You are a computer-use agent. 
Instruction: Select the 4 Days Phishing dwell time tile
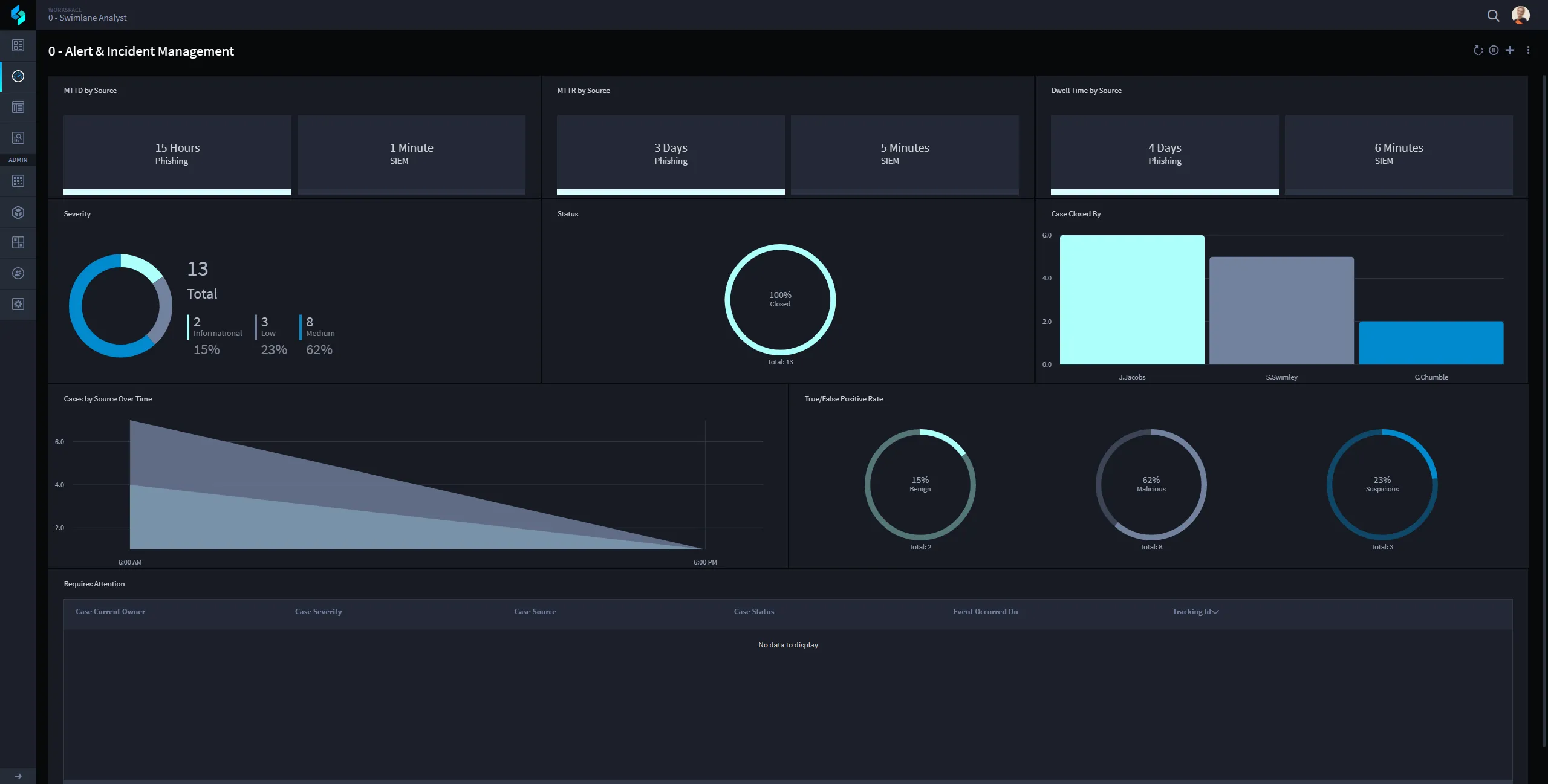1165,155
